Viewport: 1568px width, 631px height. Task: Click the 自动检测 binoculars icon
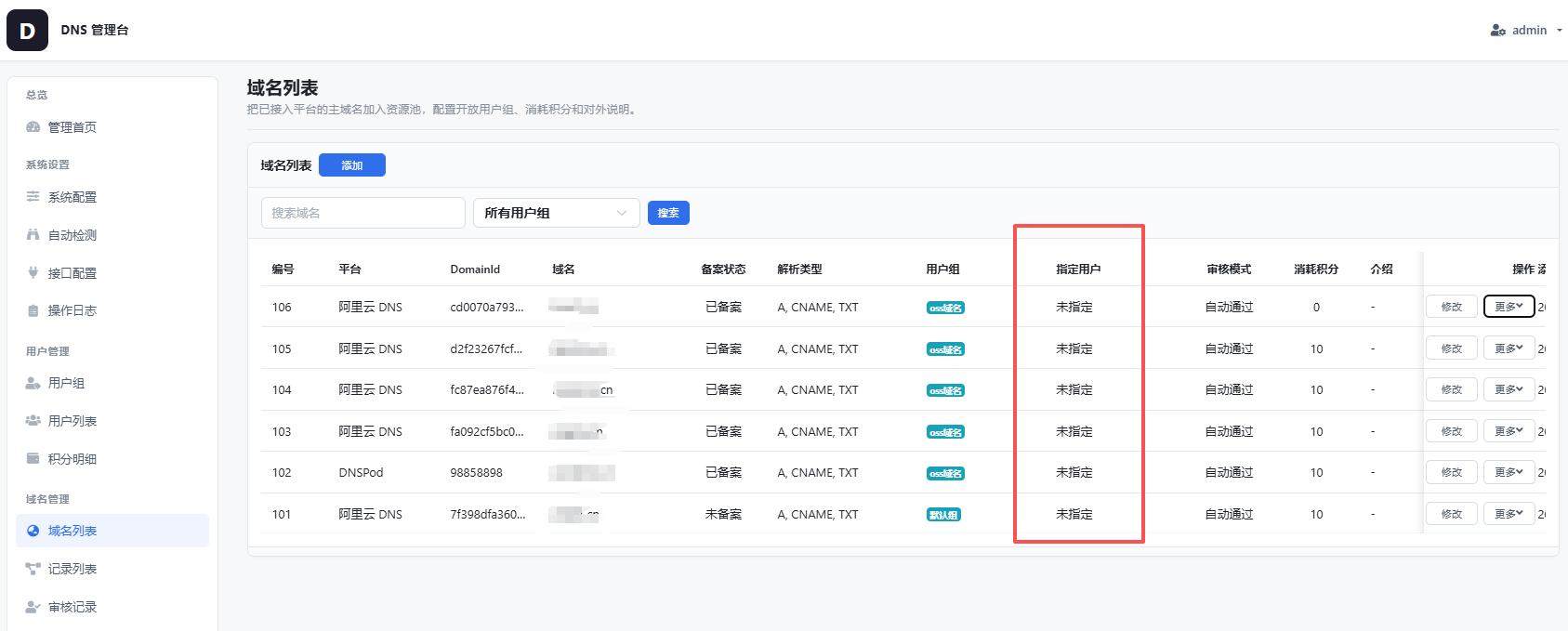33,235
